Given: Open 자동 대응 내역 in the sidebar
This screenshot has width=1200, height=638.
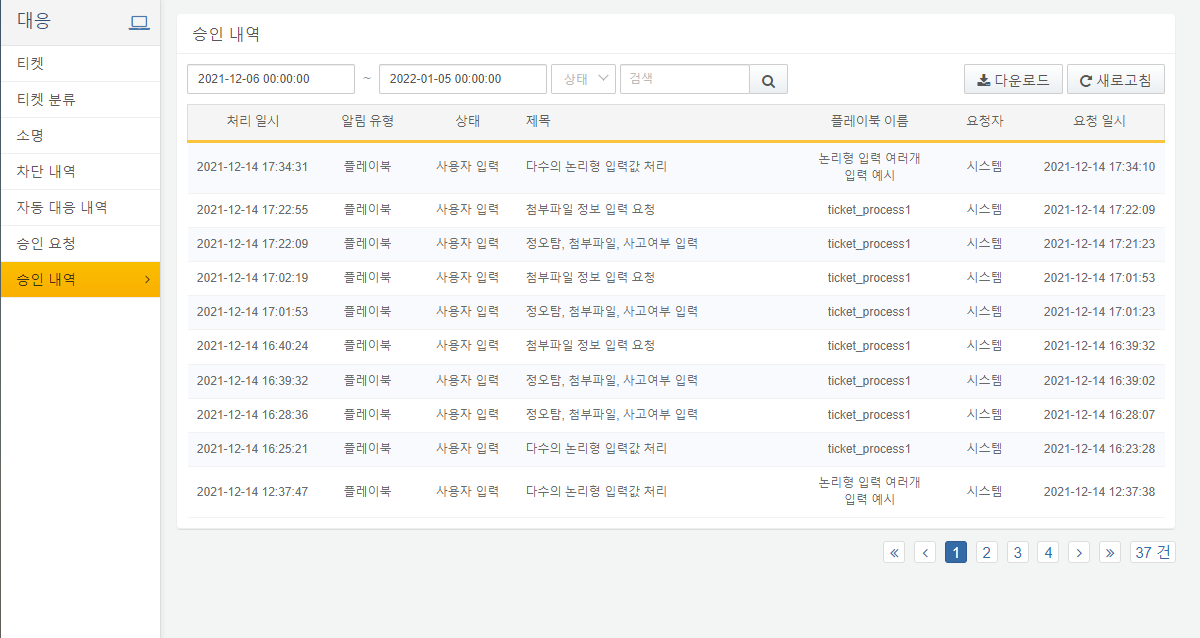Looking at the screenshot, I should pyautogui.click(x=80, y=208).
